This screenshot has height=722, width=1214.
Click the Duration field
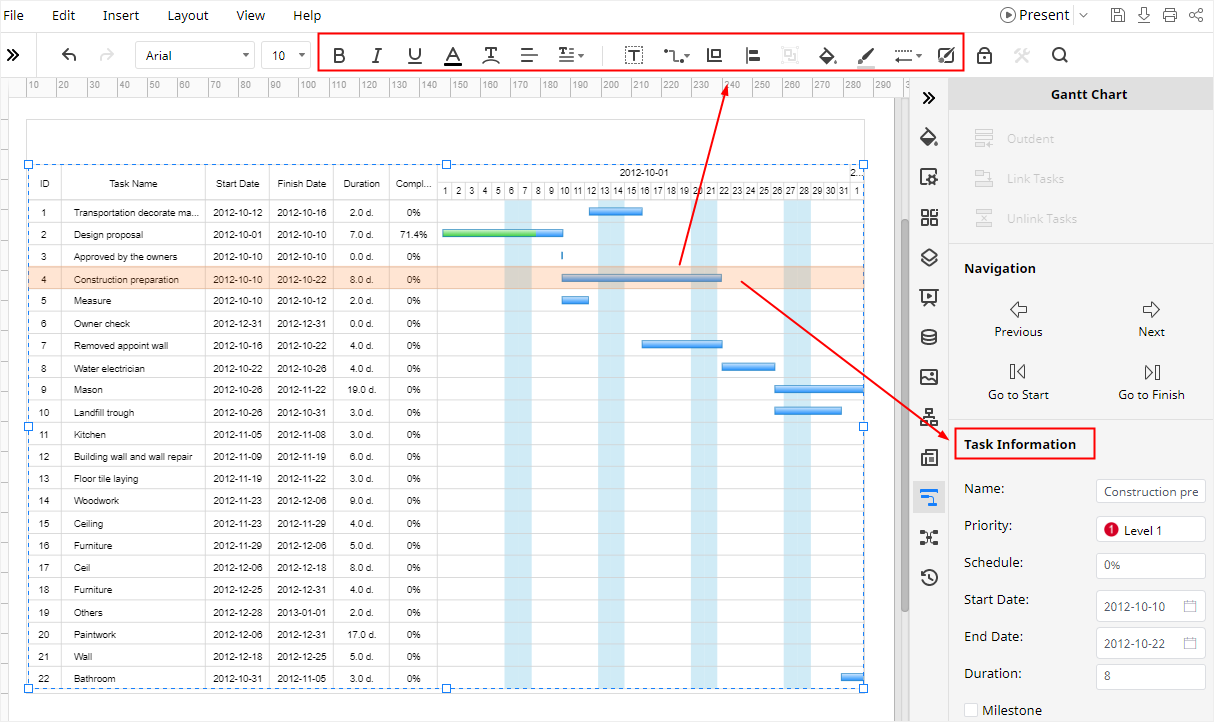point(1151,676)
